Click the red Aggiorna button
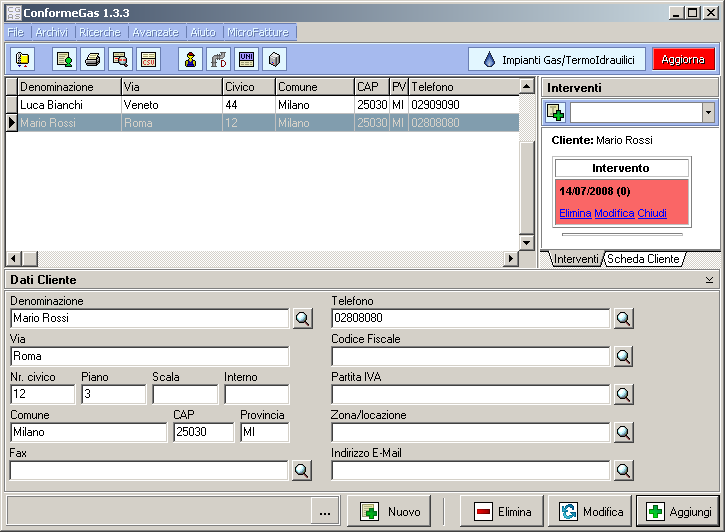 point(683,60)
